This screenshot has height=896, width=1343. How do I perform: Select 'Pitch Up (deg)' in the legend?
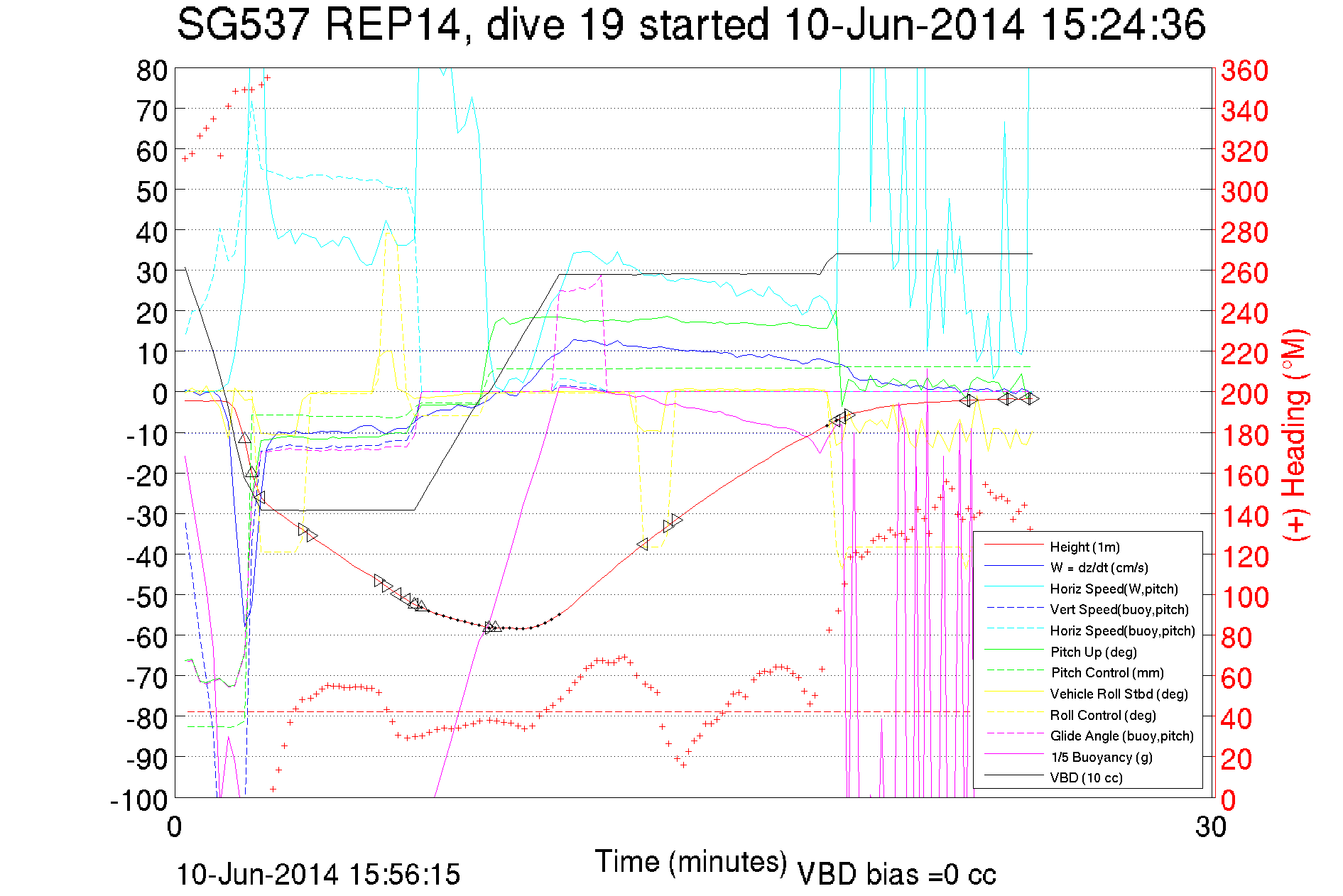[1093, 652]
